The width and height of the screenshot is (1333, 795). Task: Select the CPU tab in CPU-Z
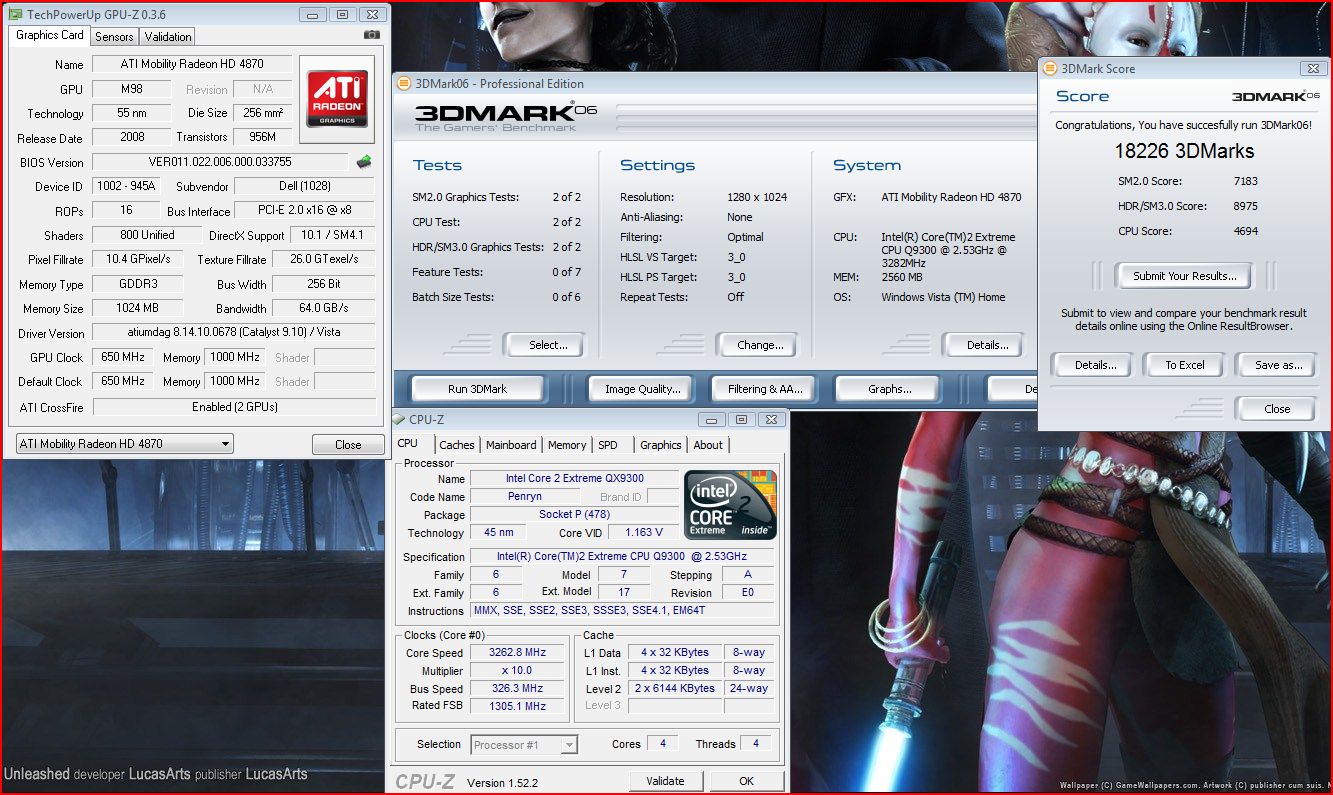click(x=408, y=443)
